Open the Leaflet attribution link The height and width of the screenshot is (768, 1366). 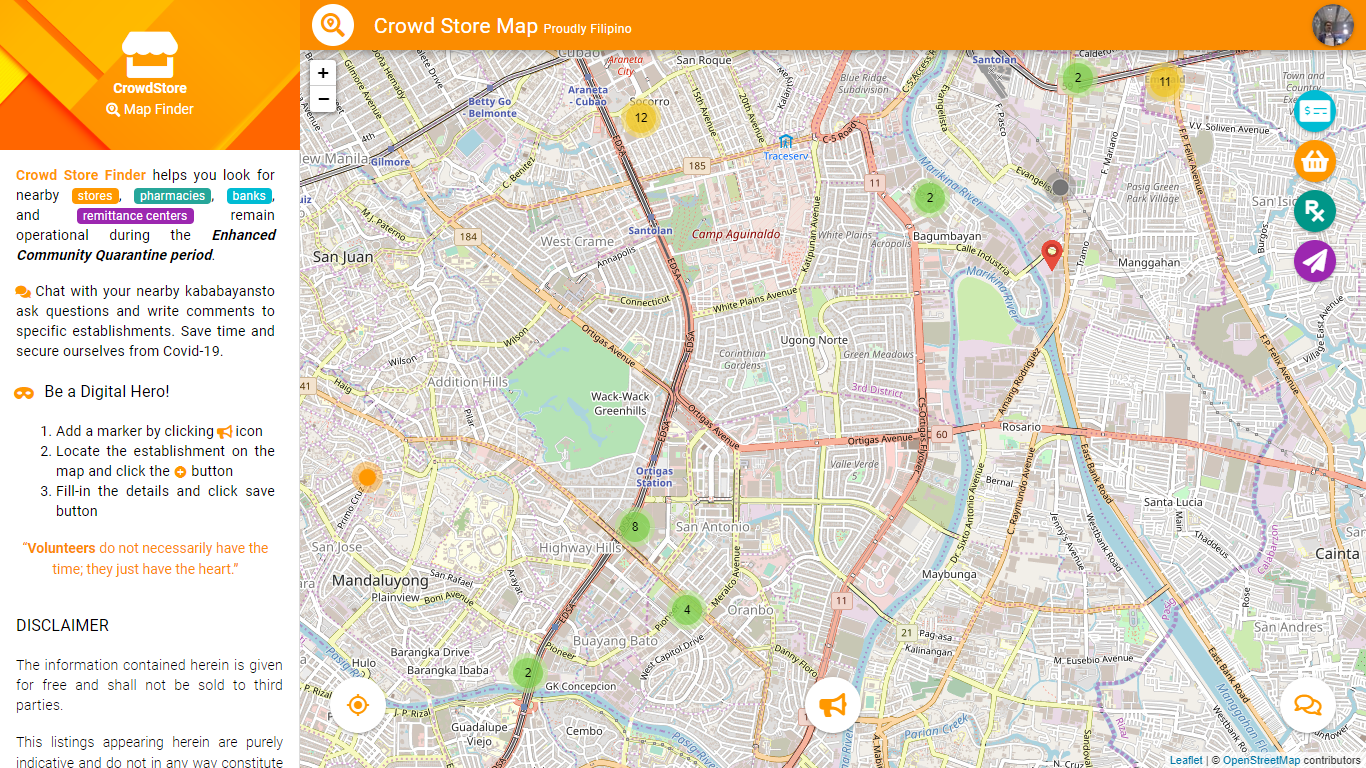click(x=1186, y=761)
